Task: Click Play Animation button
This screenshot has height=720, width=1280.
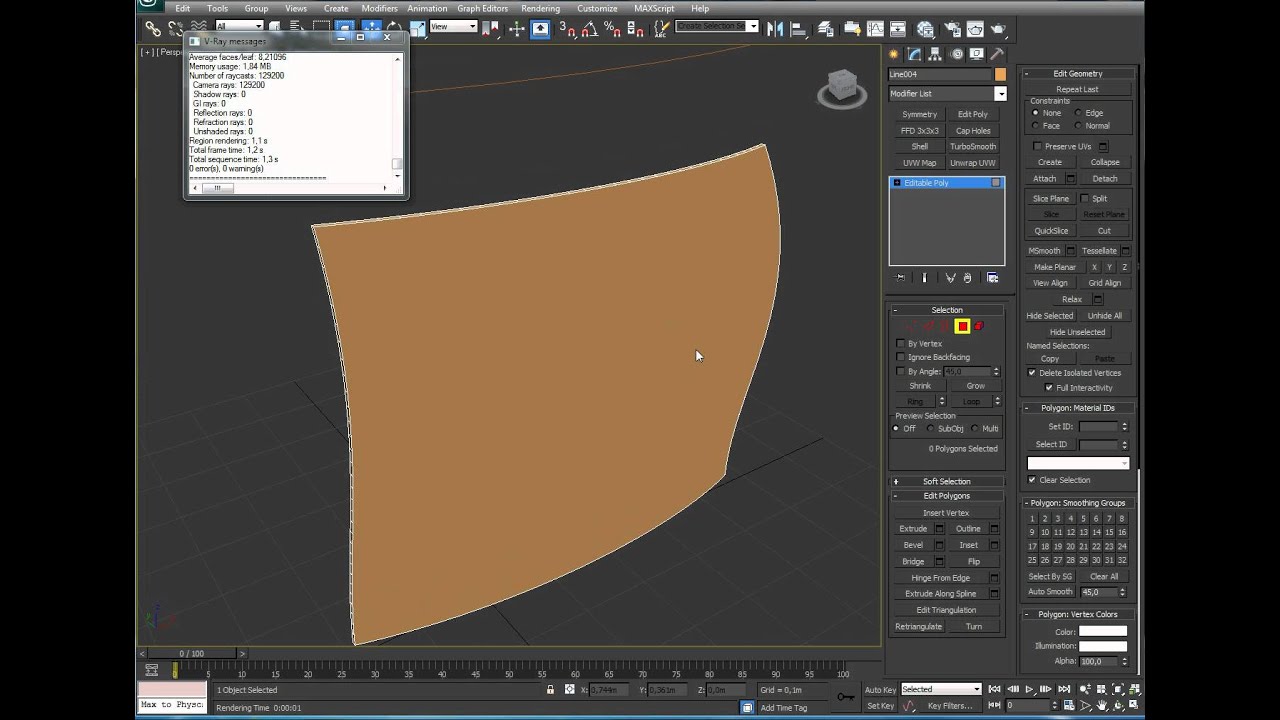Action: coord(1029,689)
